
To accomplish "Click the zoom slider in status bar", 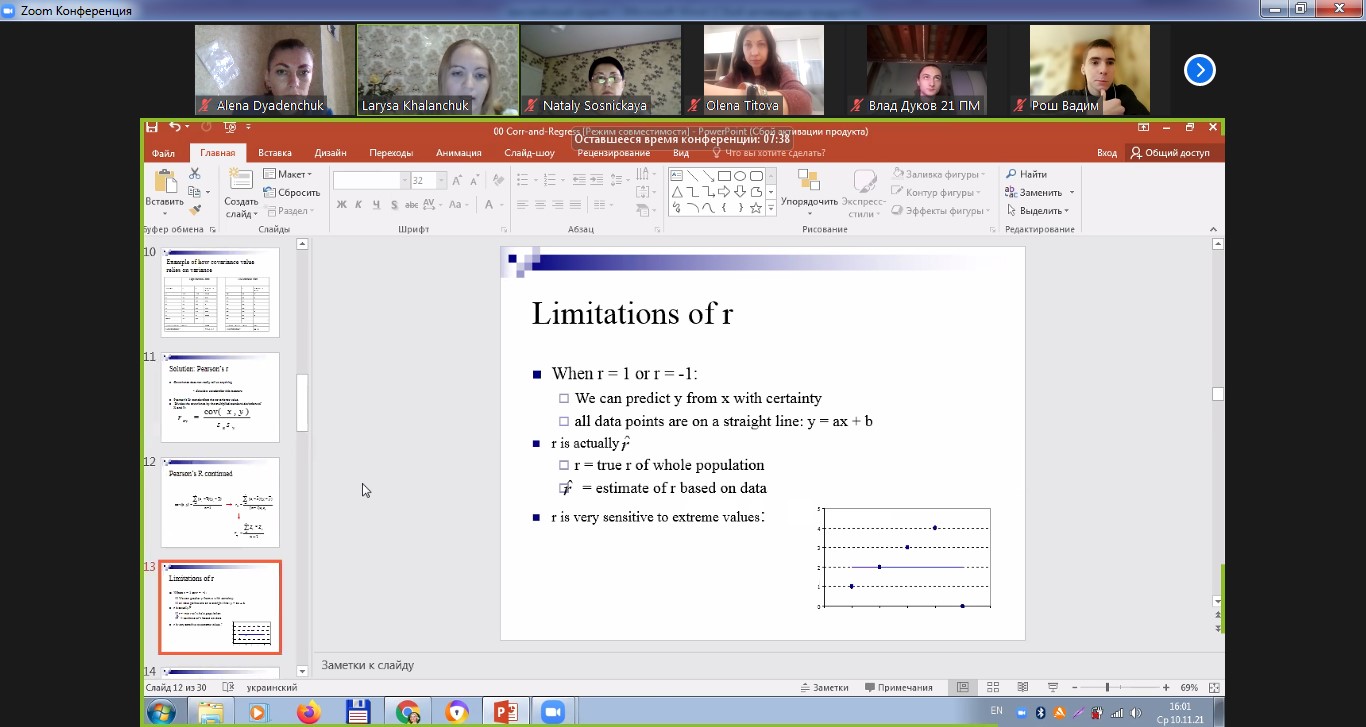I will [1108, 688].
